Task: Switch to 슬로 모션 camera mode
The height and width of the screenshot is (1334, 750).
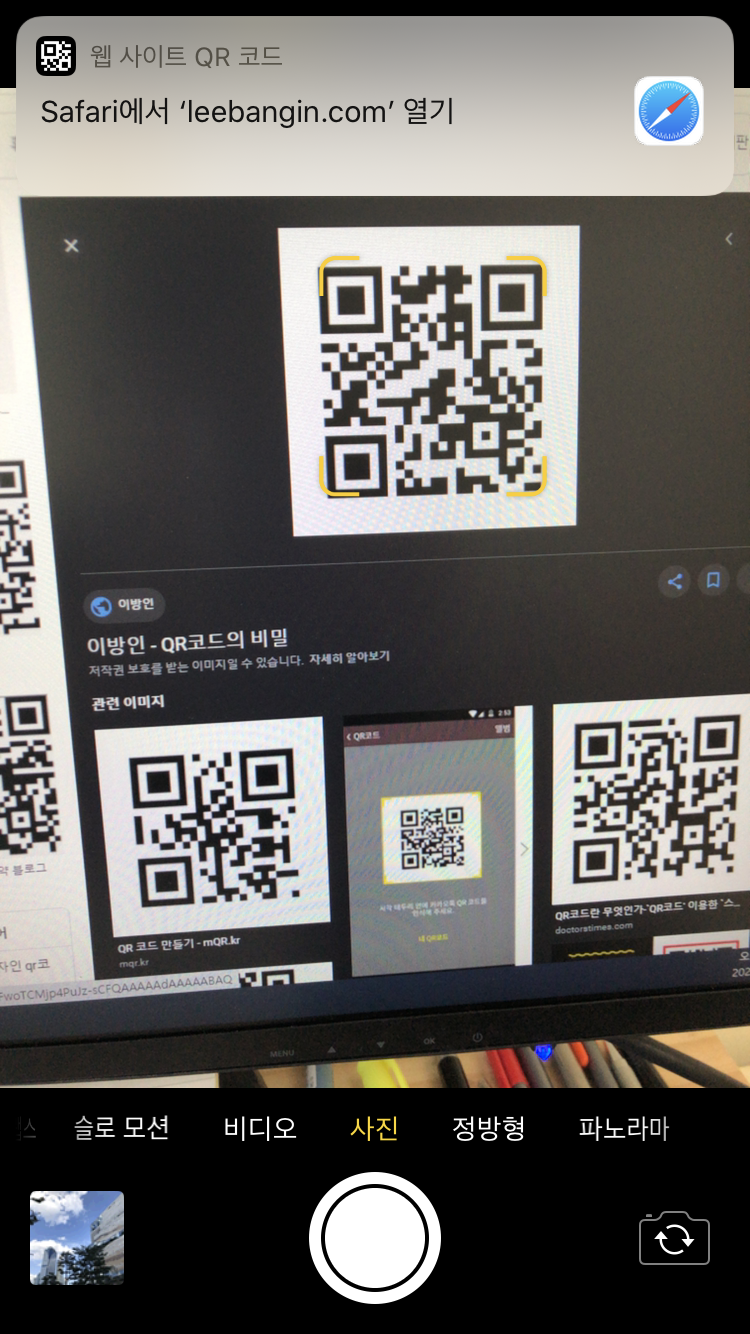Action: [122, 1128]
